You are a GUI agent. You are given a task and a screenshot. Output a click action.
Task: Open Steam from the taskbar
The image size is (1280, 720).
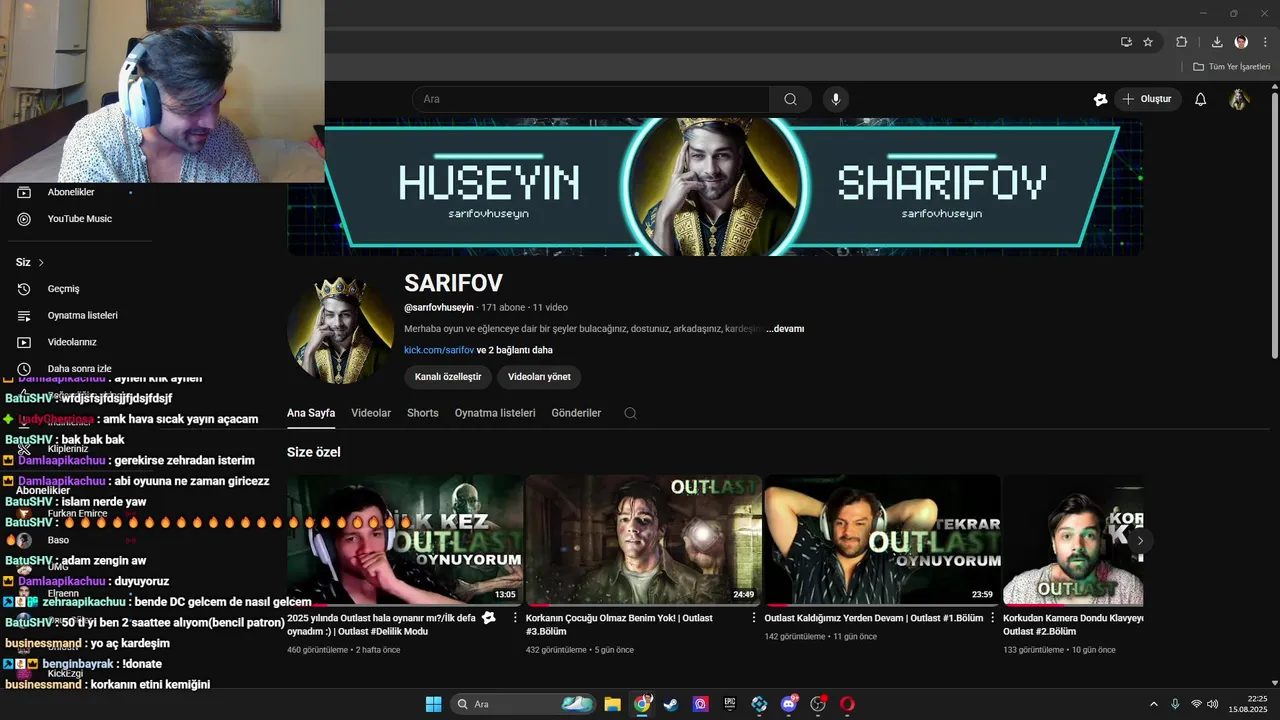[x=671, y=704]
